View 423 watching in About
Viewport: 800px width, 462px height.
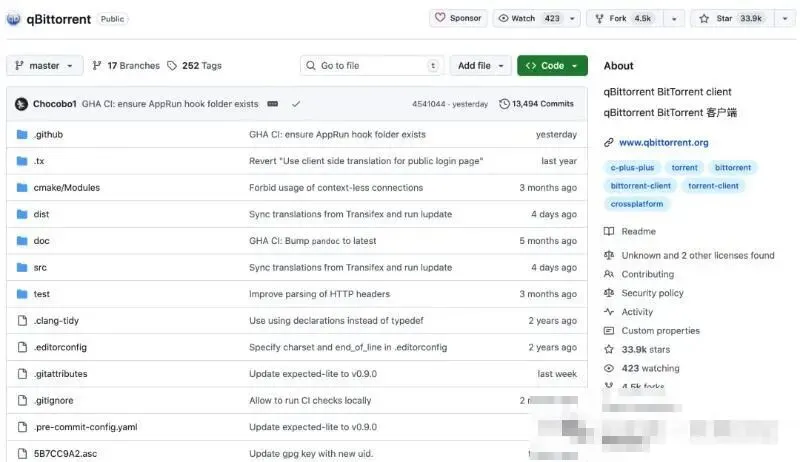[x=650, y=368]
